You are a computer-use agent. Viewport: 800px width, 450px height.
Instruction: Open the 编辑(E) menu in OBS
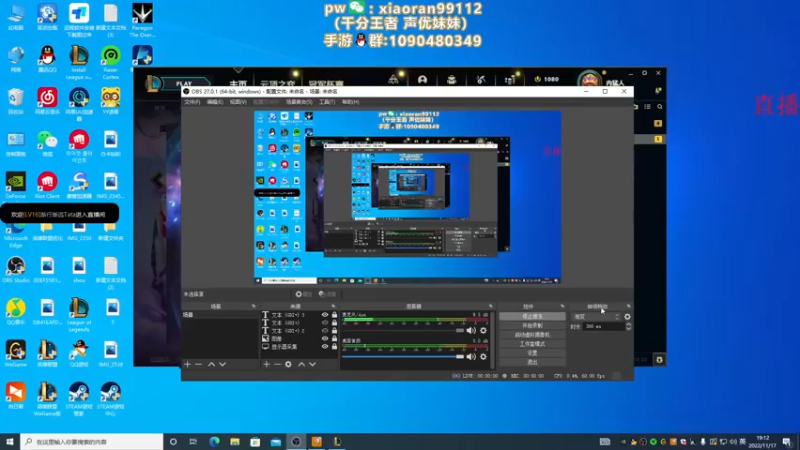click(x=215, y=102)
